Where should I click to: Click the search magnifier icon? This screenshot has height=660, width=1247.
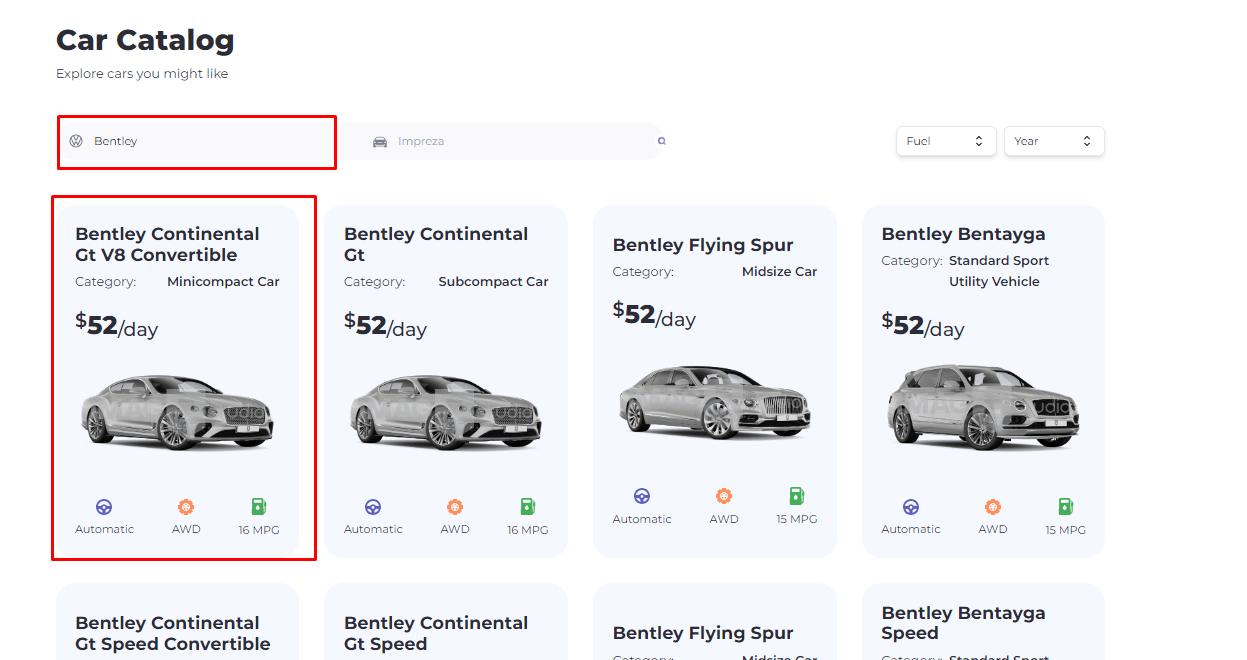pos(661,141)
